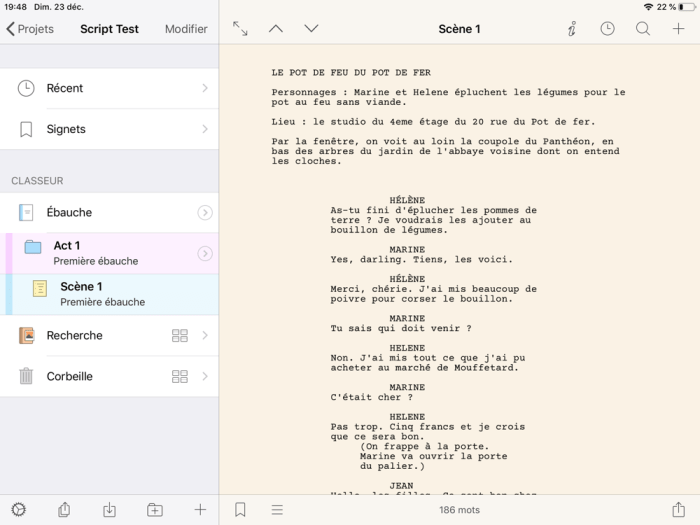This screenshot has width=700, height=525.
Task: Toggle bookmark icon in editor footer
Action: 240,509
